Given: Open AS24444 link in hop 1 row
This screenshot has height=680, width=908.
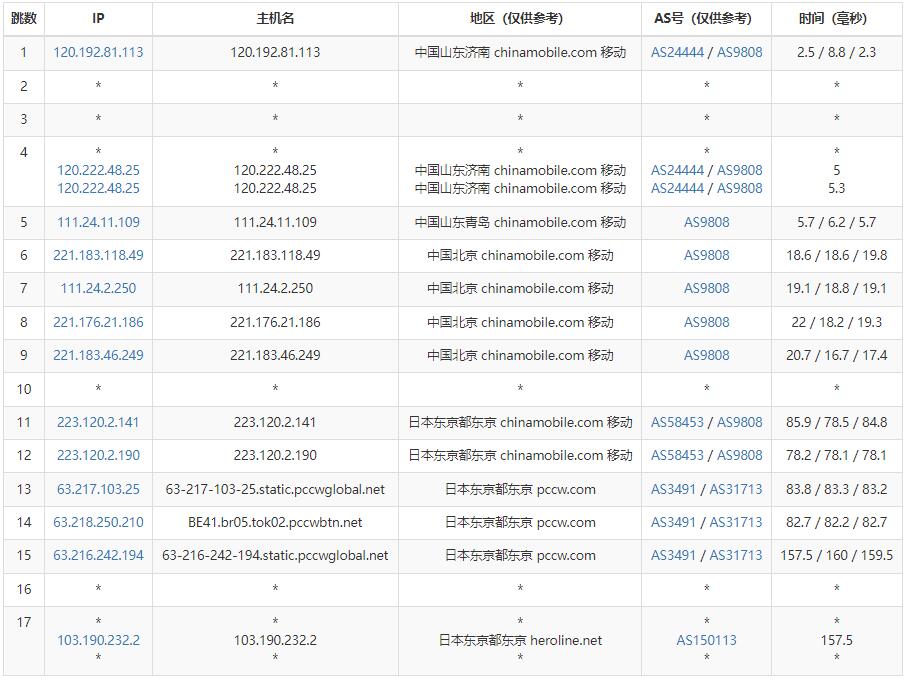Looking at the screenshot, I should (x=678, y=52).
